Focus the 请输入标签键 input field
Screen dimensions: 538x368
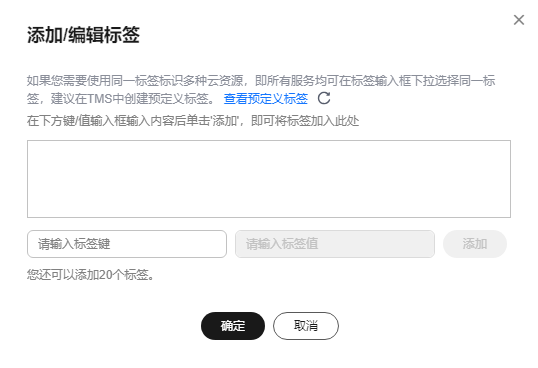(x=127, y=244)
